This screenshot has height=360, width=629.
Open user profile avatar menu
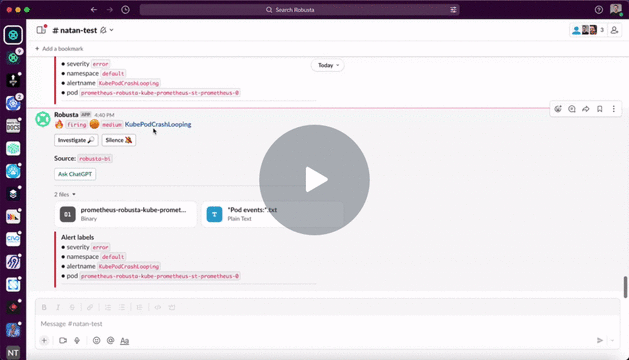[616, 10]
